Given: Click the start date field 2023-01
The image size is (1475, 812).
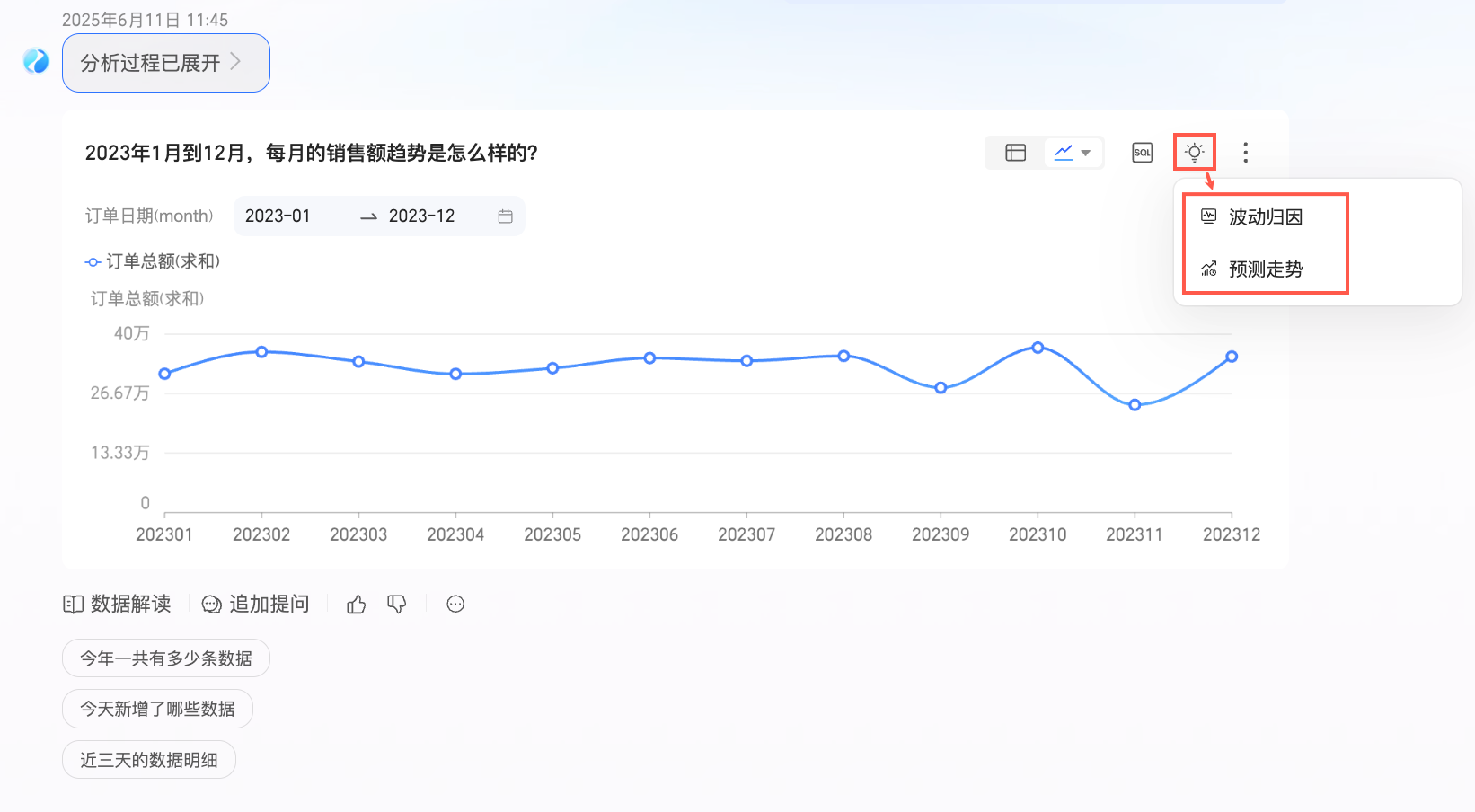Looking at the screenshot, I should pyautogui.click(x=278, y=216).
